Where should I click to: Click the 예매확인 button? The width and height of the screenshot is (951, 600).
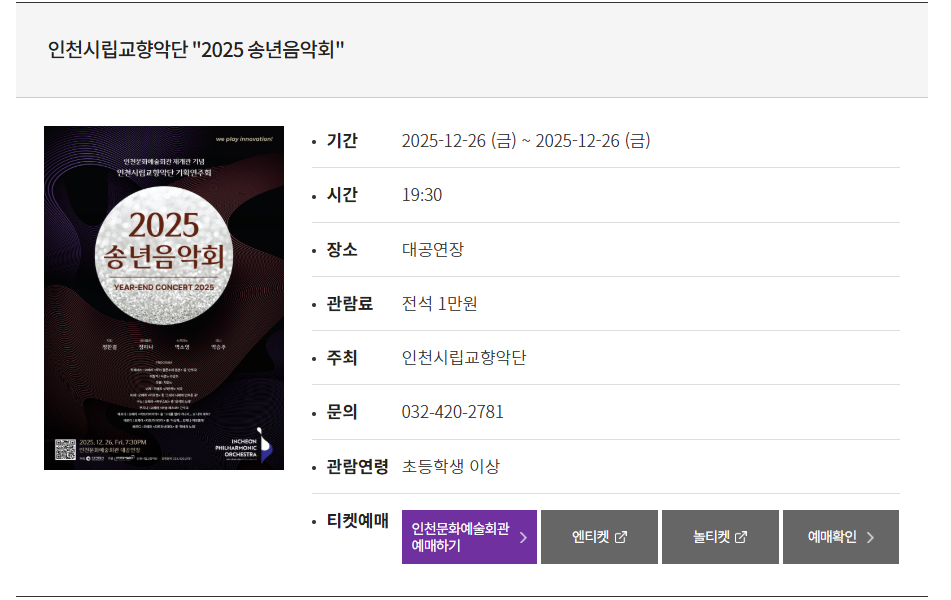coord(841,537)
